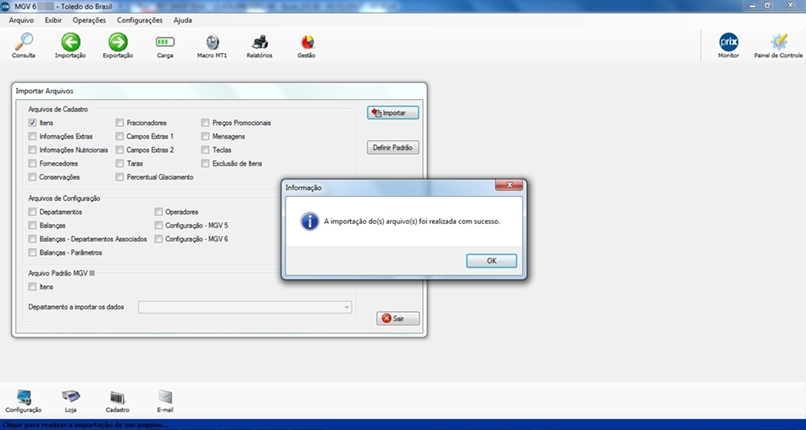Image resolution: width=806 pixels, height=430 pixels.
Task: Open the Exibir menu
Action: 53,21
